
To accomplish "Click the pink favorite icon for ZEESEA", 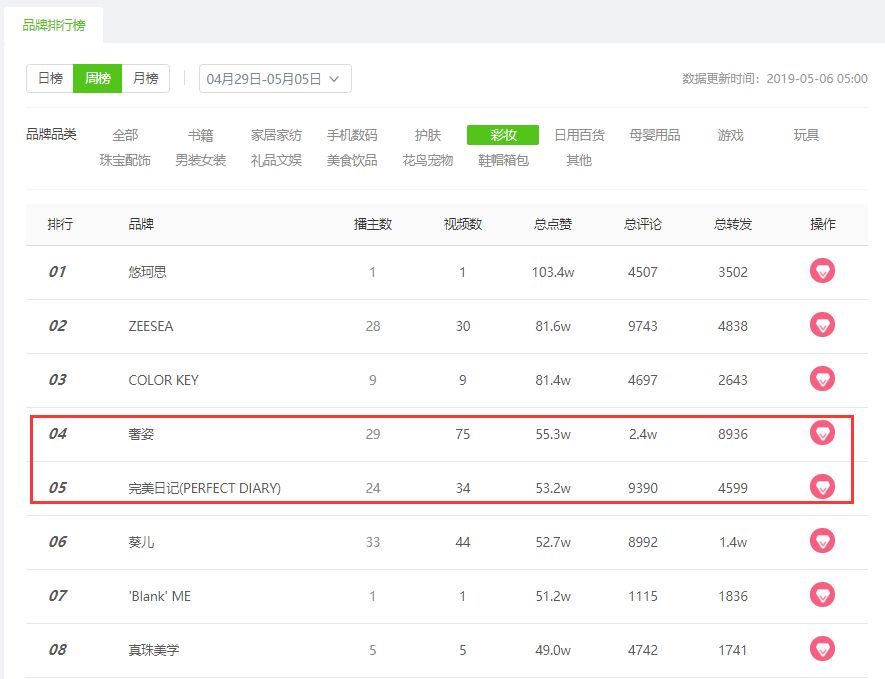I will [x=822, y=325].
